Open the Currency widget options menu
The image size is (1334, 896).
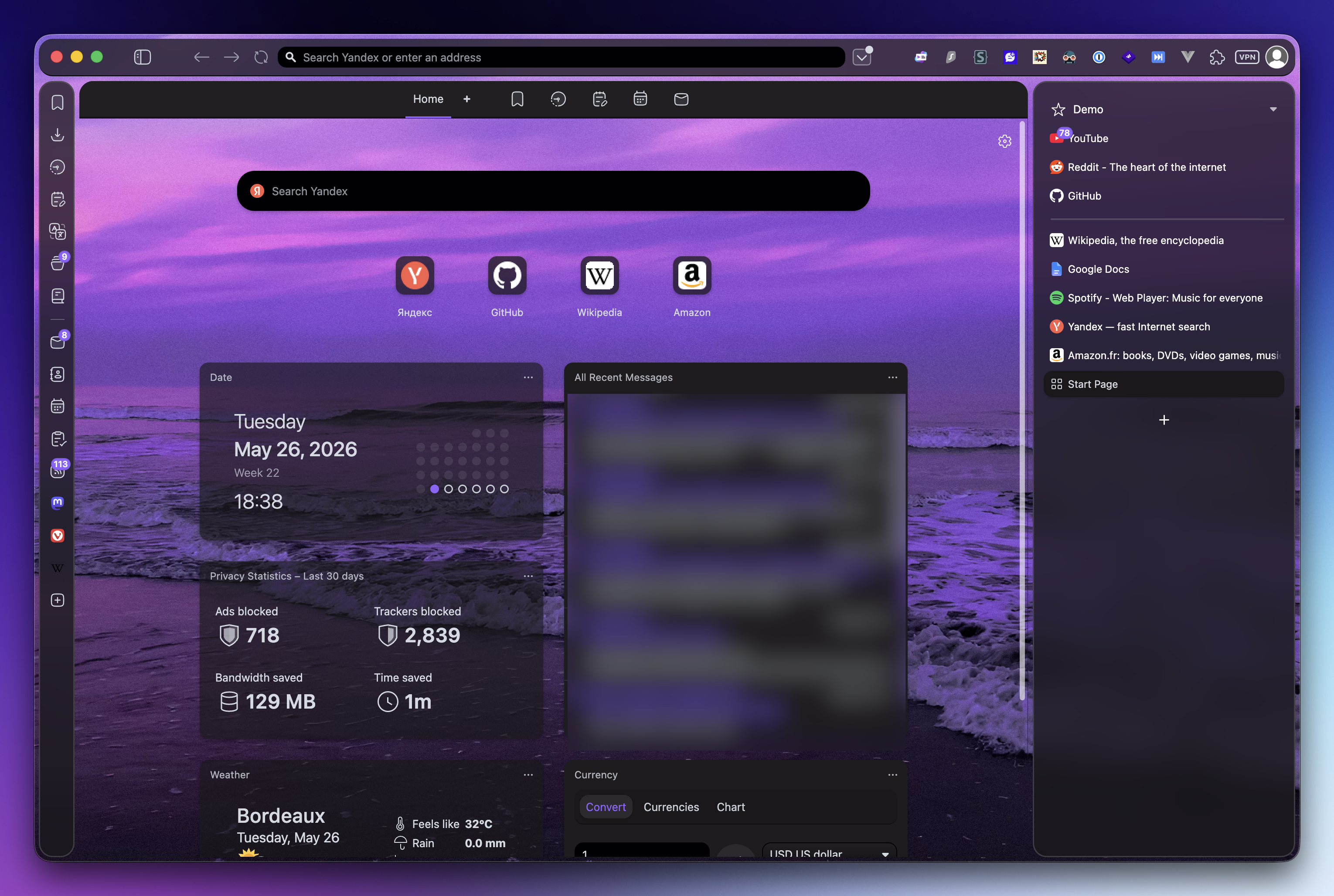tap(893, 775)
